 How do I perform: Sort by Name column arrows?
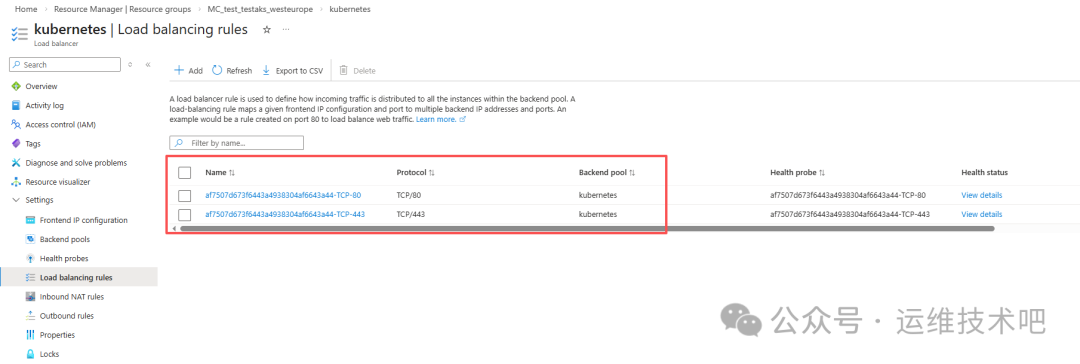click(232, 172)
